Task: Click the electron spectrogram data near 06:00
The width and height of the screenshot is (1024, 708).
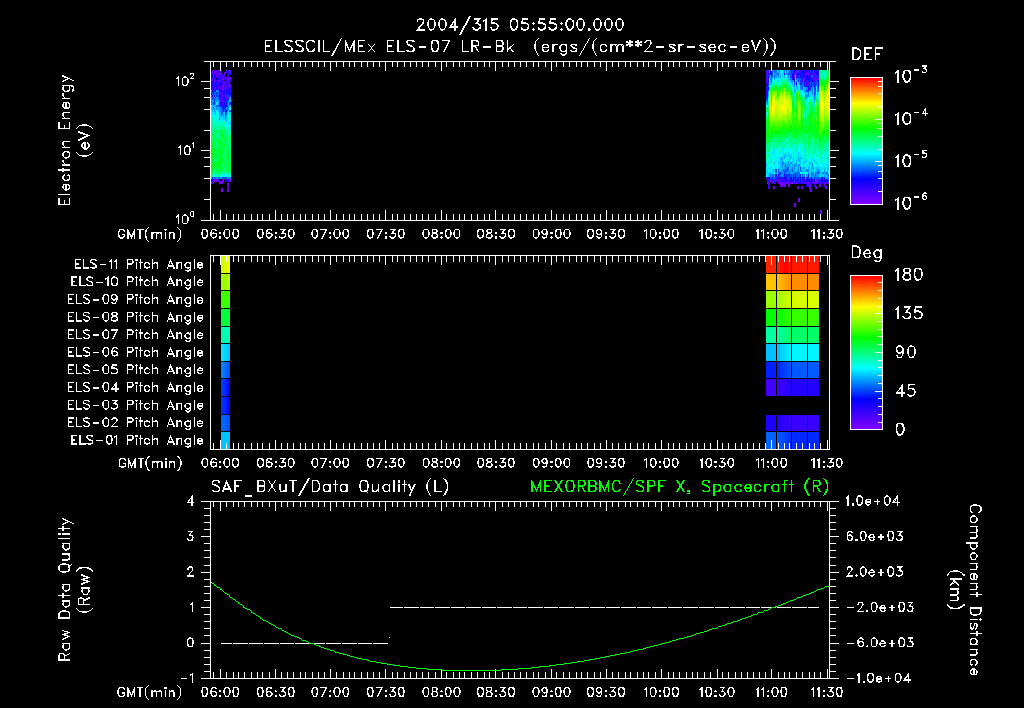Action: (x=221, y=127)
